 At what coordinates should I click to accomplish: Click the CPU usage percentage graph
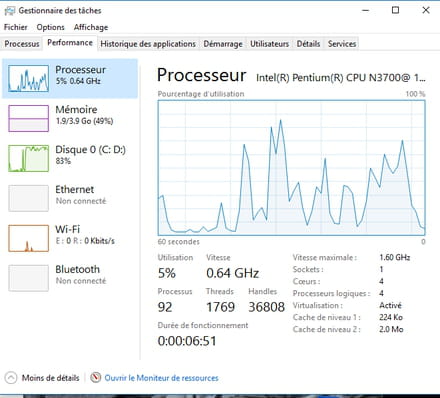[x=291, y=168]
